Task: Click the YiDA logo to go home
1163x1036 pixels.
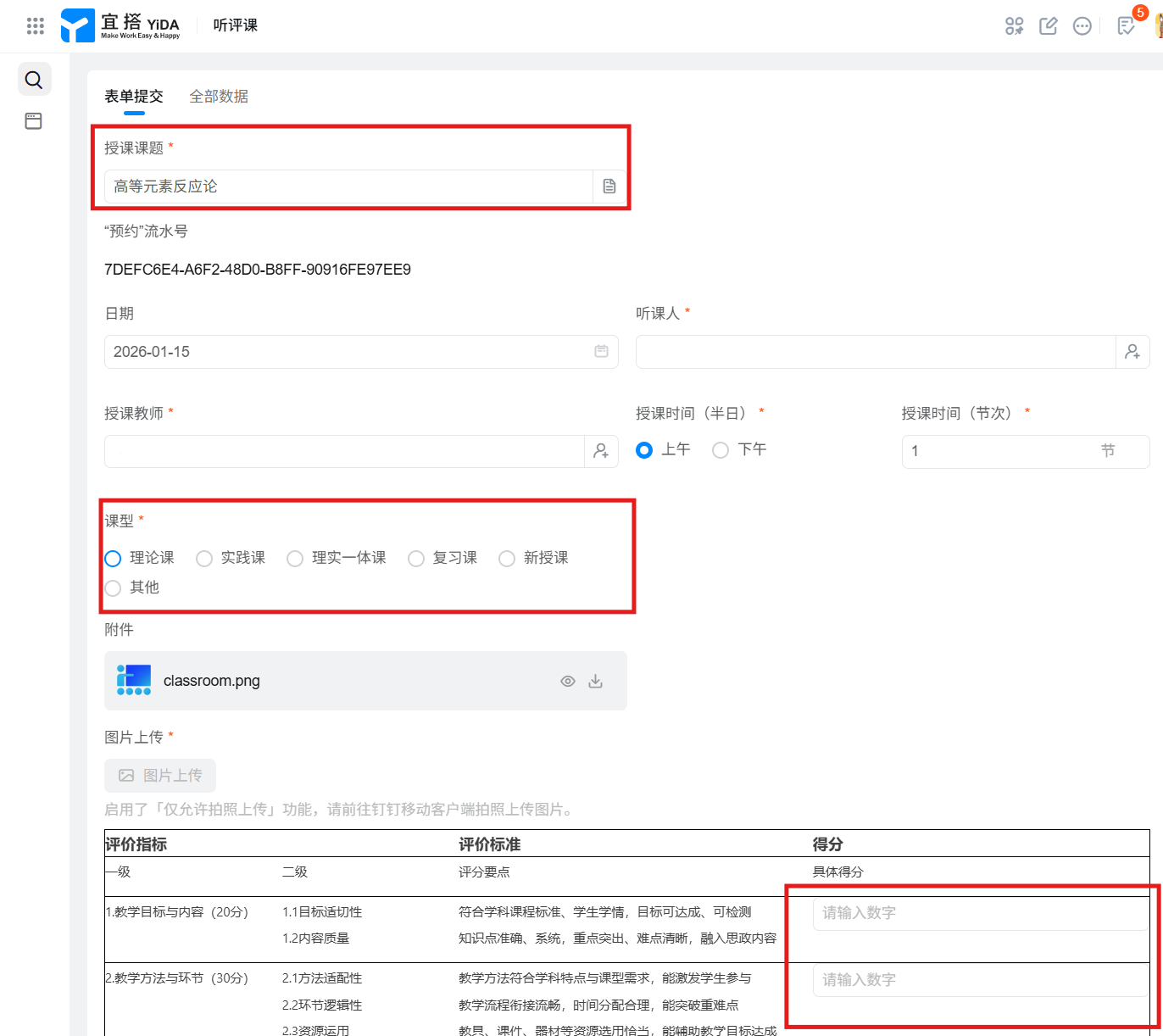Action: pyautogui.click(x=120, y=25)
